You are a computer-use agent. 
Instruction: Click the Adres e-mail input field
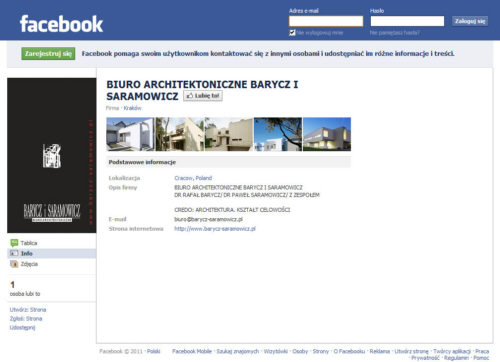click(326, 21)
